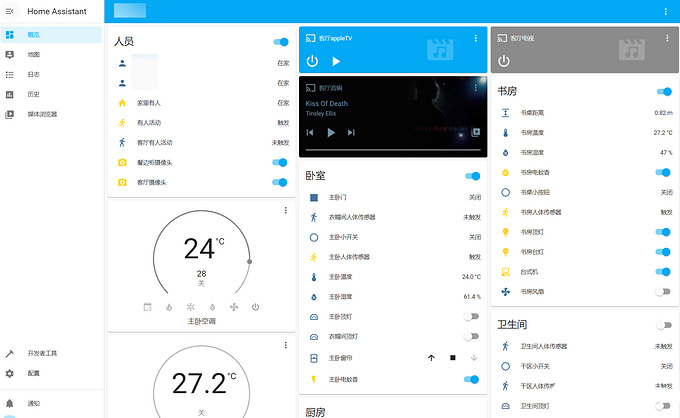Click the 主卧湿度 humidity icon
This screenshot has height=418, width=680.
(314, 297)
